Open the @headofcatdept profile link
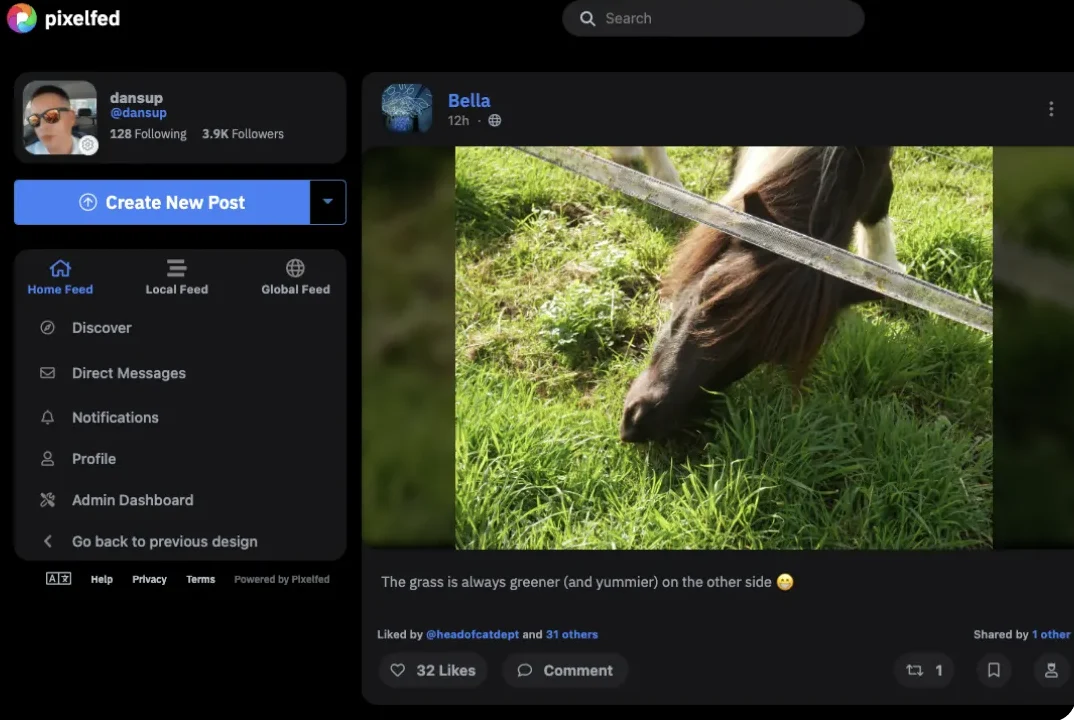 tap(473, 634)
